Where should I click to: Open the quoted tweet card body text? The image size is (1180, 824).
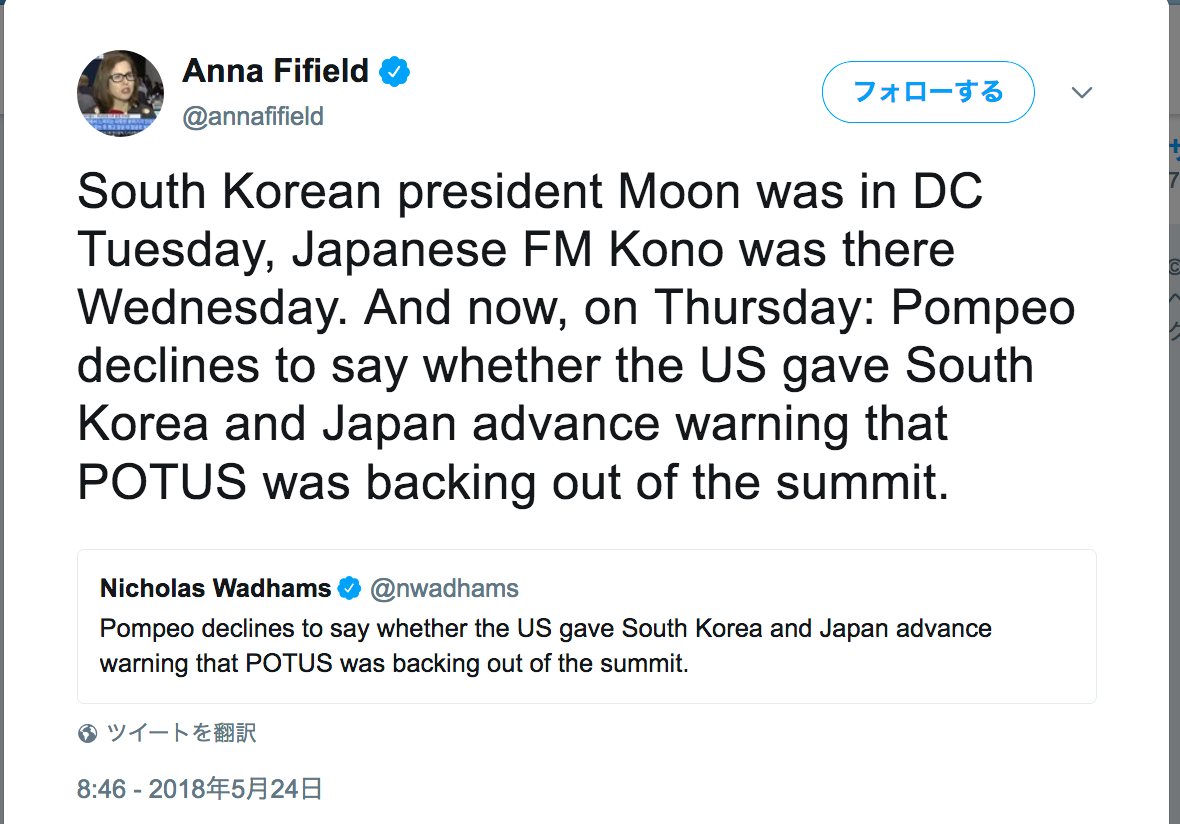545,646
